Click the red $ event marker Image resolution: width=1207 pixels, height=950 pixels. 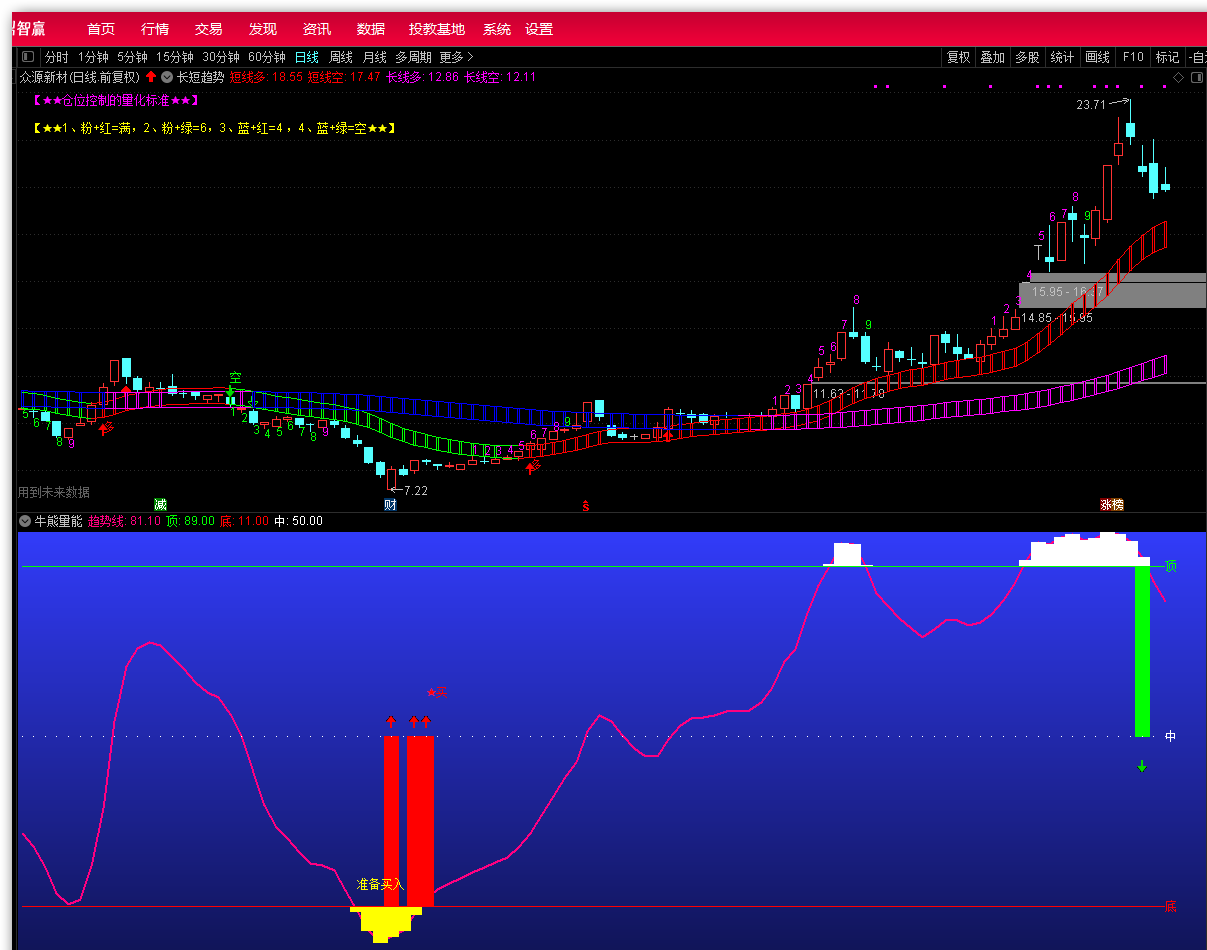pos(586,505)
